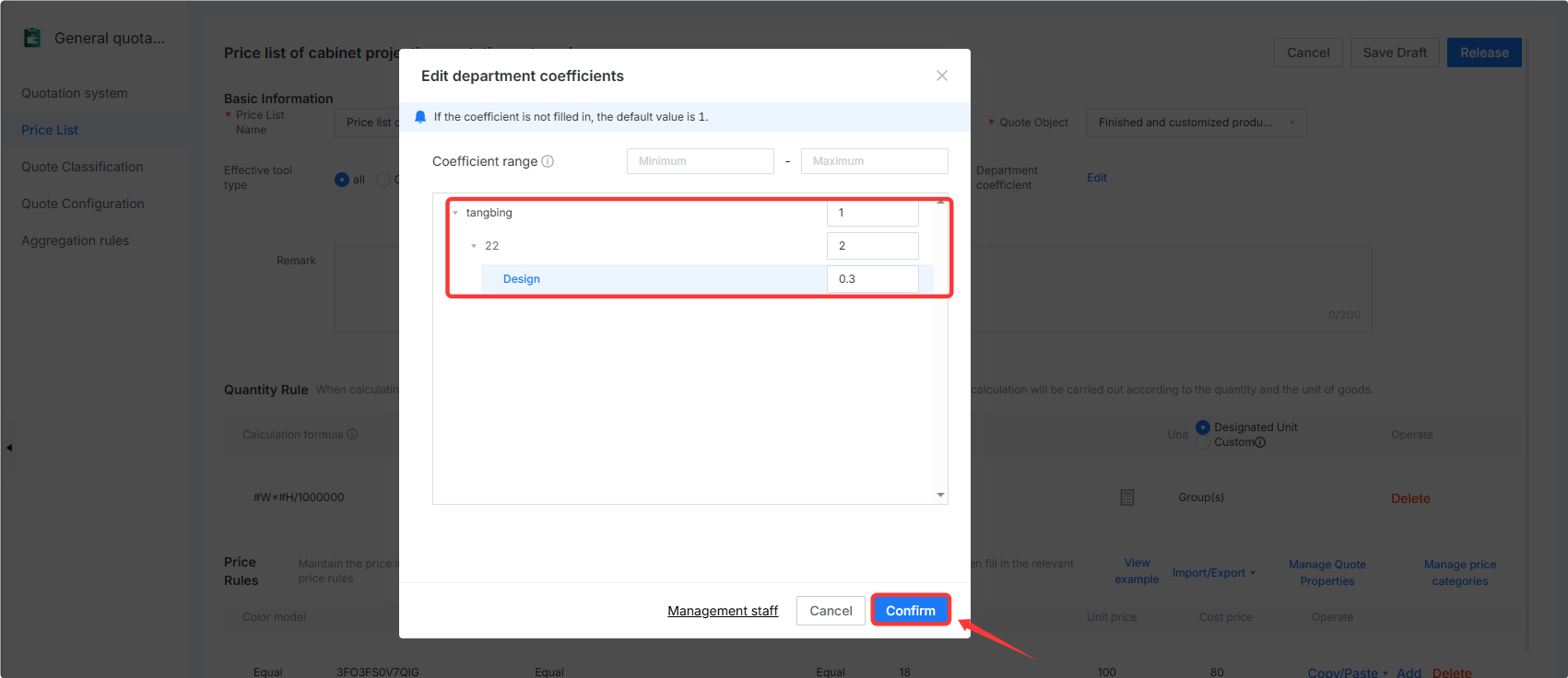Screen dimensions: 1568x678
Task: Open Manage price categories
Action: point(1460,573)
